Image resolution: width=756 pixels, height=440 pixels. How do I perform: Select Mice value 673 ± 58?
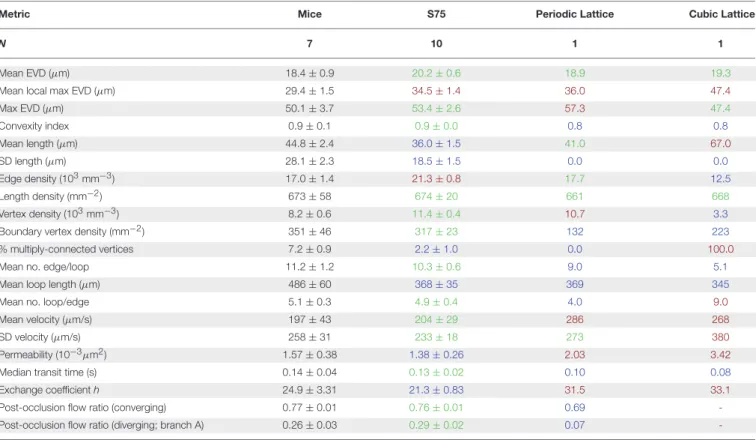(310, 197)
